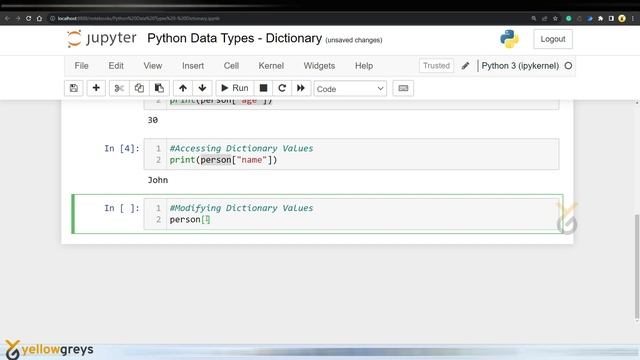The height and width of the screenshot is (360, 640).
Task: Open the Insert menu
Action: click(193, 66)
